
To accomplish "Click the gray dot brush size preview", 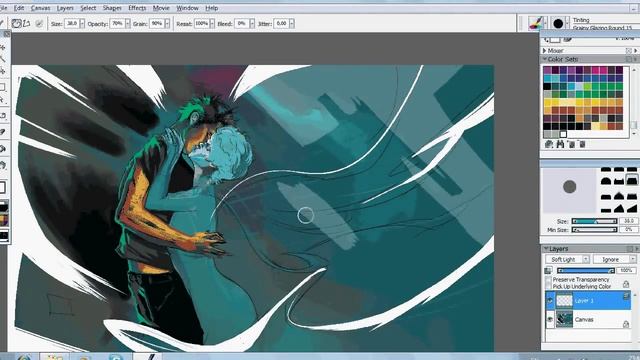I will coord(569,187).
